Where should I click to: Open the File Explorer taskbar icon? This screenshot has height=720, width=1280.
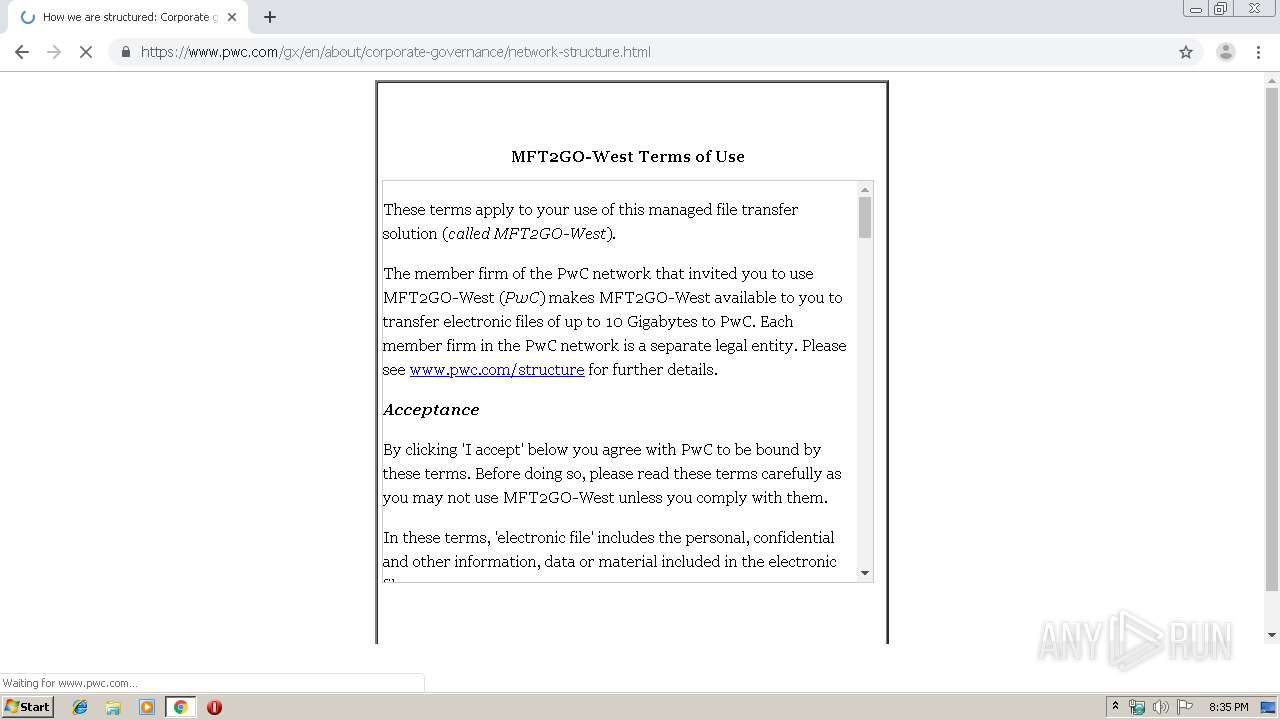[x=113, y=707]
